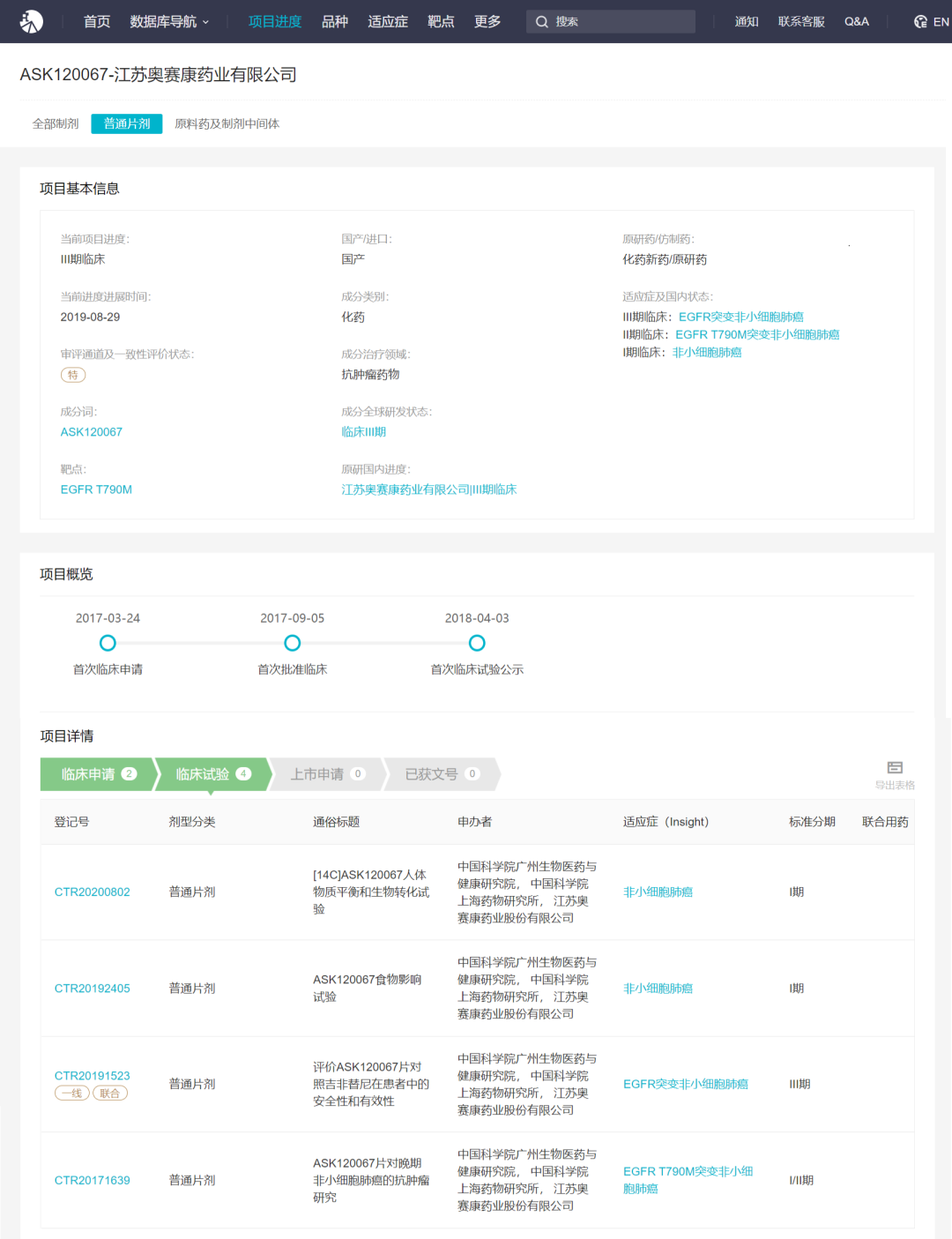Open 非小细胞肺癌 indication in CTR20200802 row

click(658, 892)
